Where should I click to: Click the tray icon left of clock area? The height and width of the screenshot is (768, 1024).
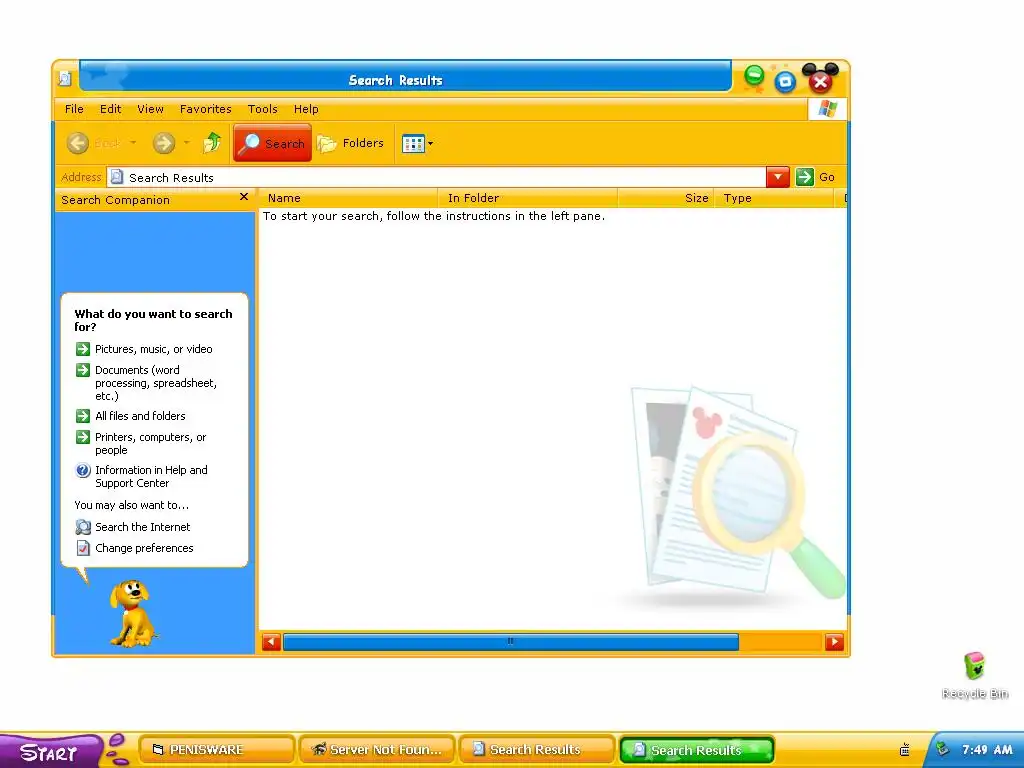point(904,750)
